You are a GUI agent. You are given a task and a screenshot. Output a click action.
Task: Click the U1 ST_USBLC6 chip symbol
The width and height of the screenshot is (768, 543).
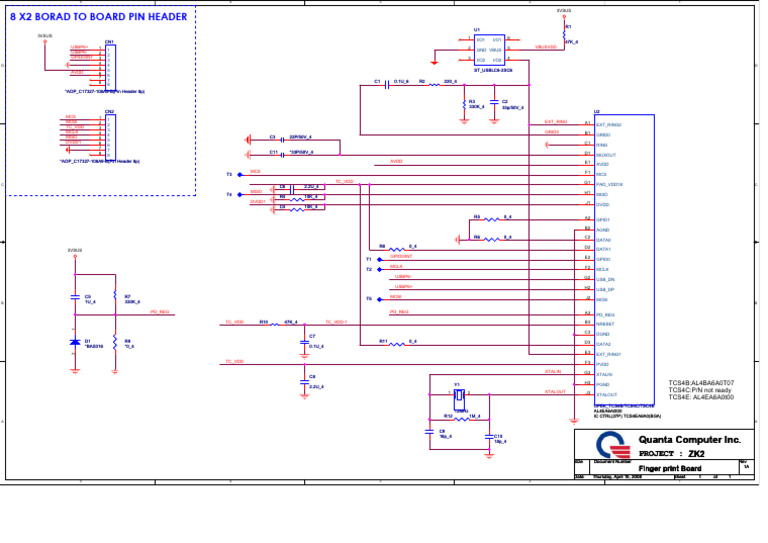point(489,50)
